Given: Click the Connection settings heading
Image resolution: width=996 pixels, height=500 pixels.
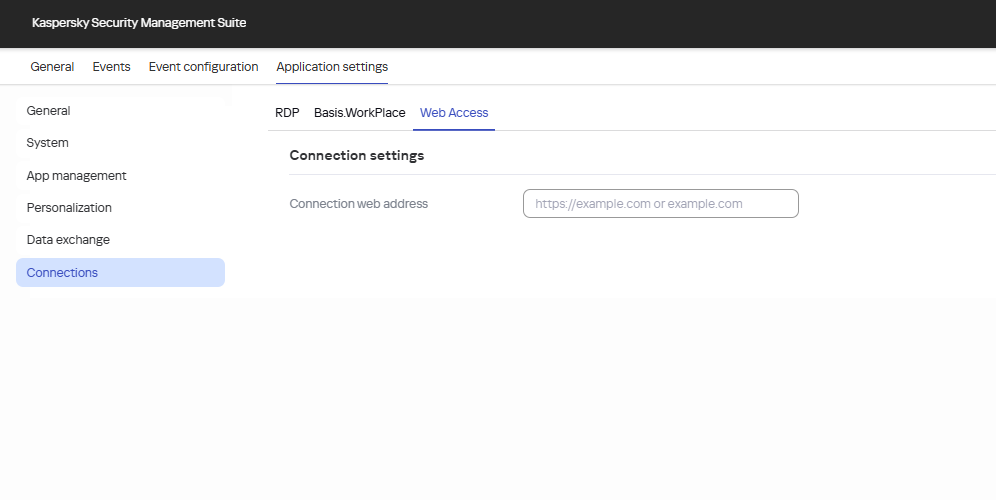Looking at the screenshot, I should pyautogui.click(x=357, y=155).
